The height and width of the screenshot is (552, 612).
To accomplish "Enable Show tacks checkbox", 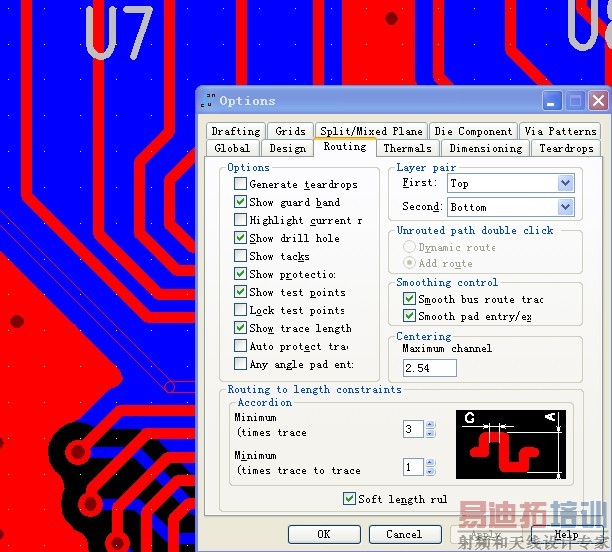I will [x=240, y=255].
